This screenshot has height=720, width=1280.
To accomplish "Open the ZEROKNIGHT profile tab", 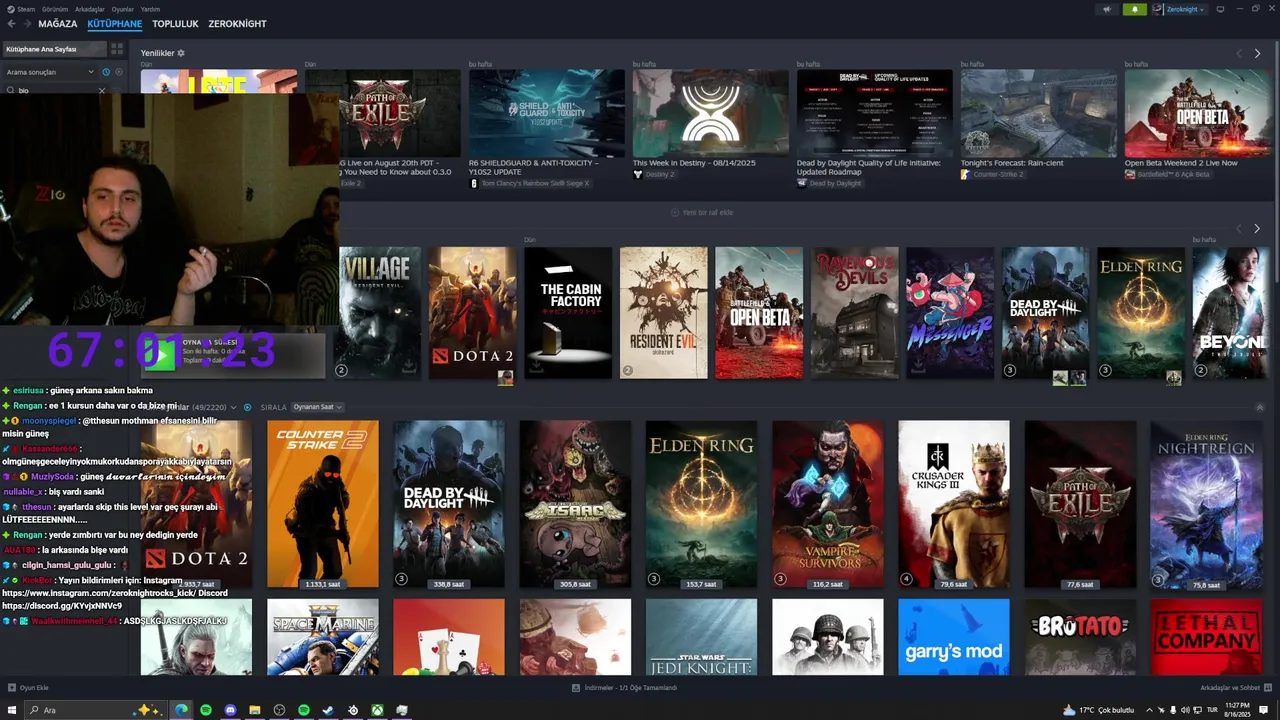I will click(x=237, y=23).
